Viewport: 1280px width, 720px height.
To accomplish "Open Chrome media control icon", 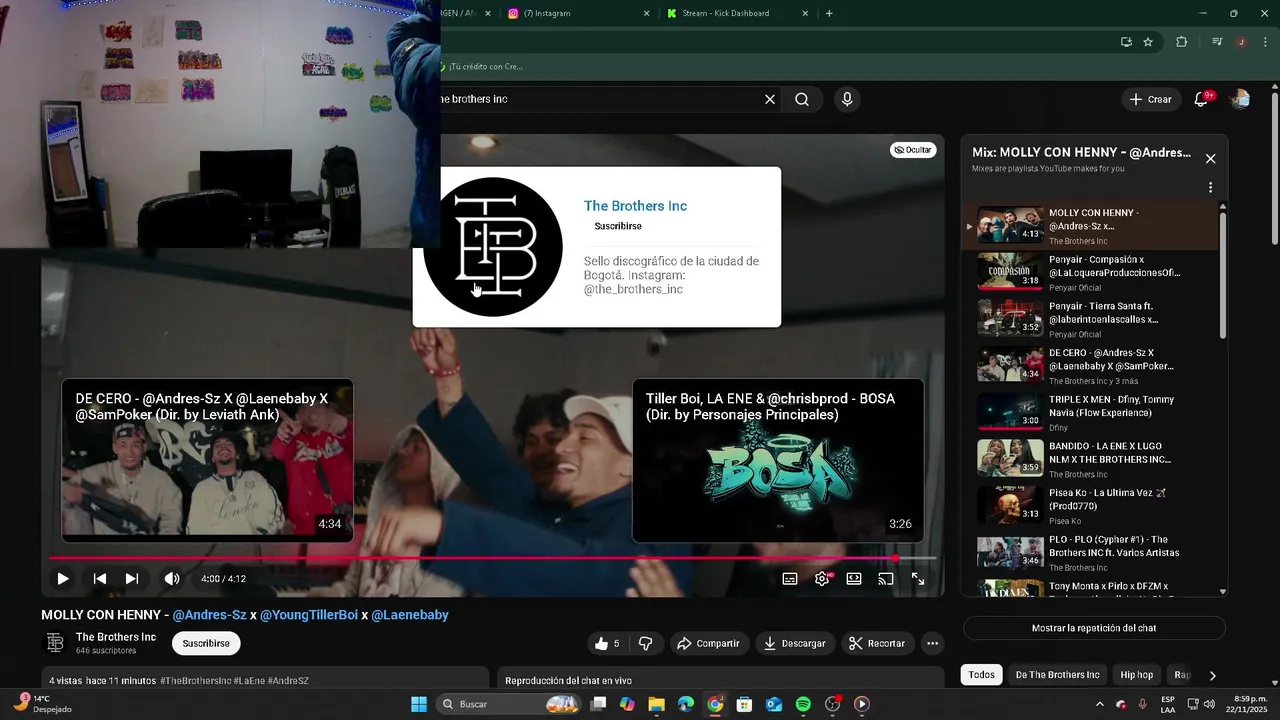I will pyautogui.click(x=1217, y=42).
